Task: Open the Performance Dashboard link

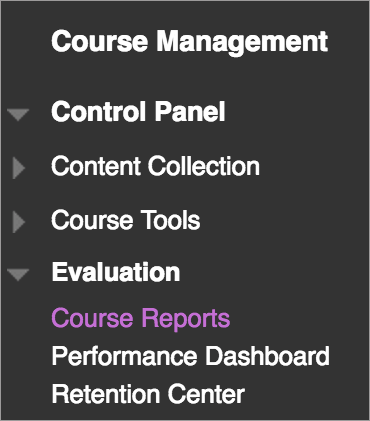Action: tap(190, 356)
